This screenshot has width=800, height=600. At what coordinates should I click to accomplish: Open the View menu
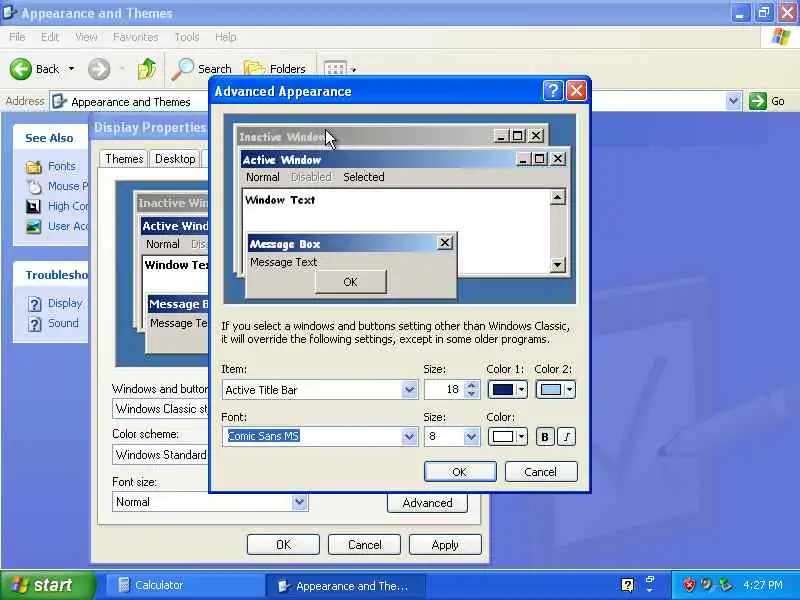(x=86, y=37)
